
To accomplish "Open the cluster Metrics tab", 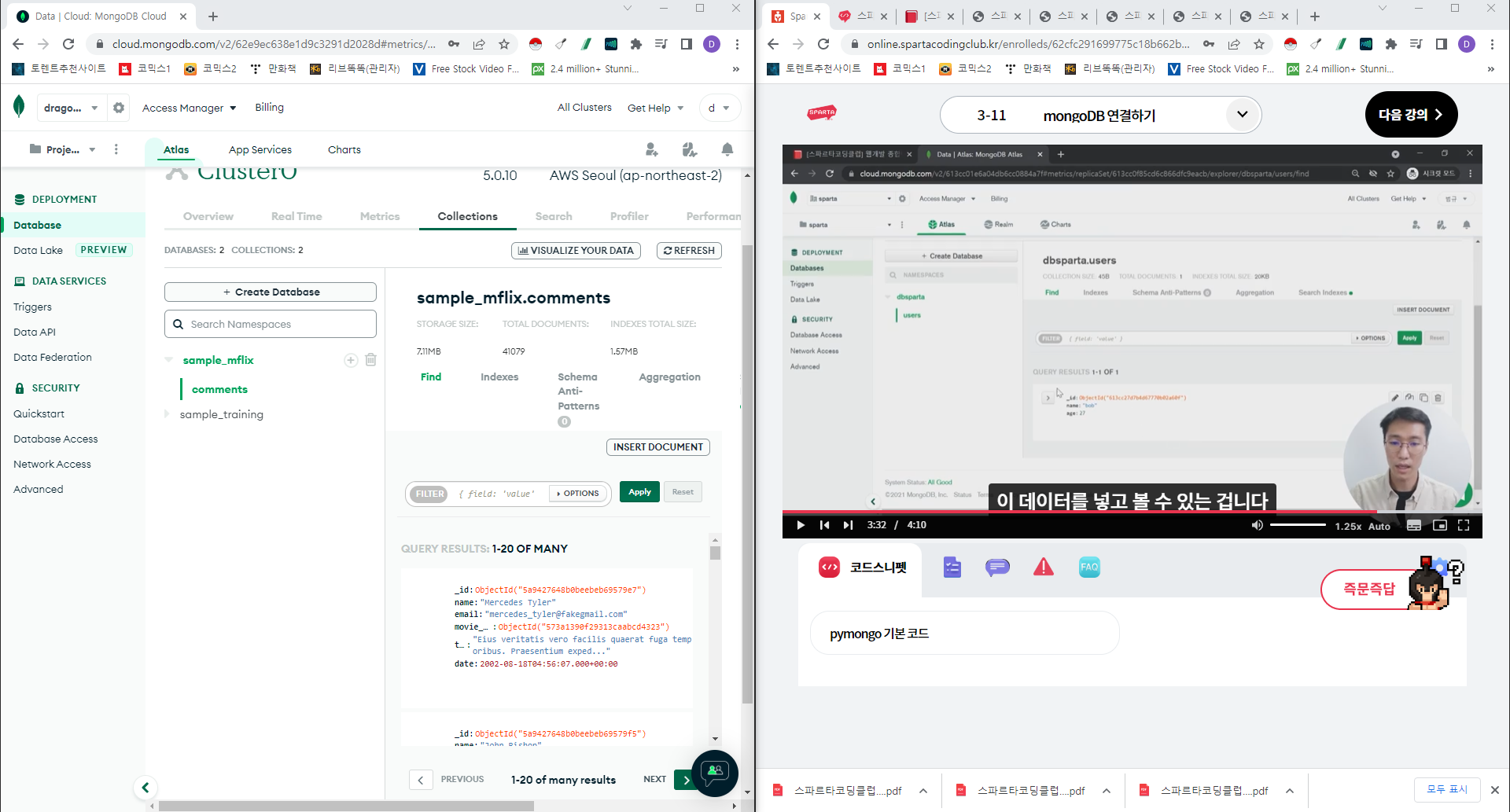I will (380, 216).
